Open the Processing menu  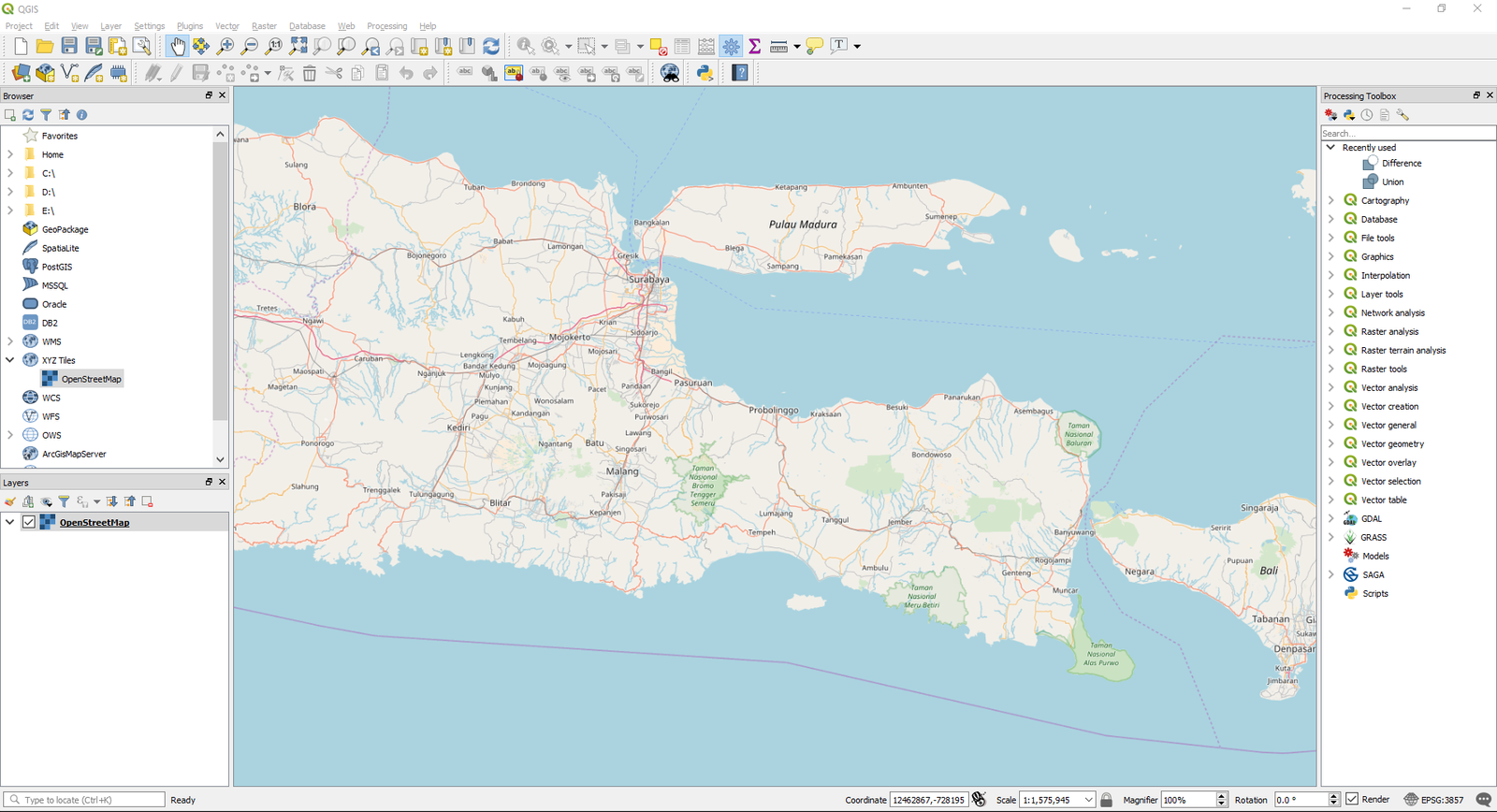click(386, 26)
